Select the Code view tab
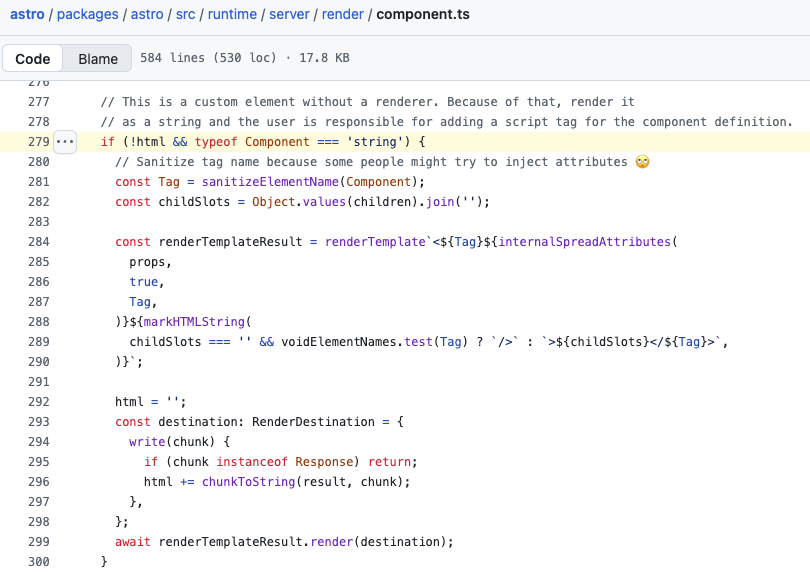This screenshot has width=810, height=575. click(33, 59)
